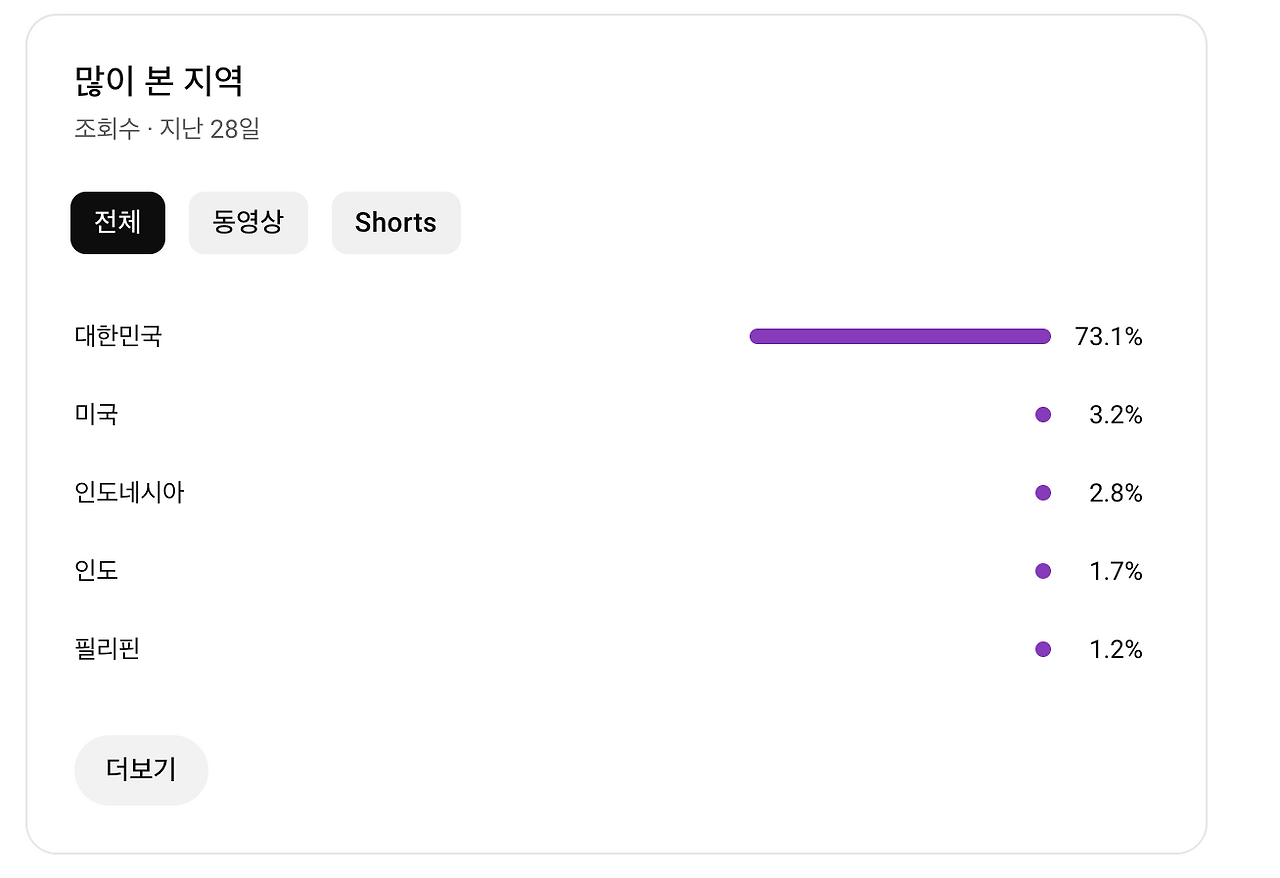Click the 1.7% value for 인도
The height and width of the screenshot is (878, 1280).
[x=1115, y=571]
